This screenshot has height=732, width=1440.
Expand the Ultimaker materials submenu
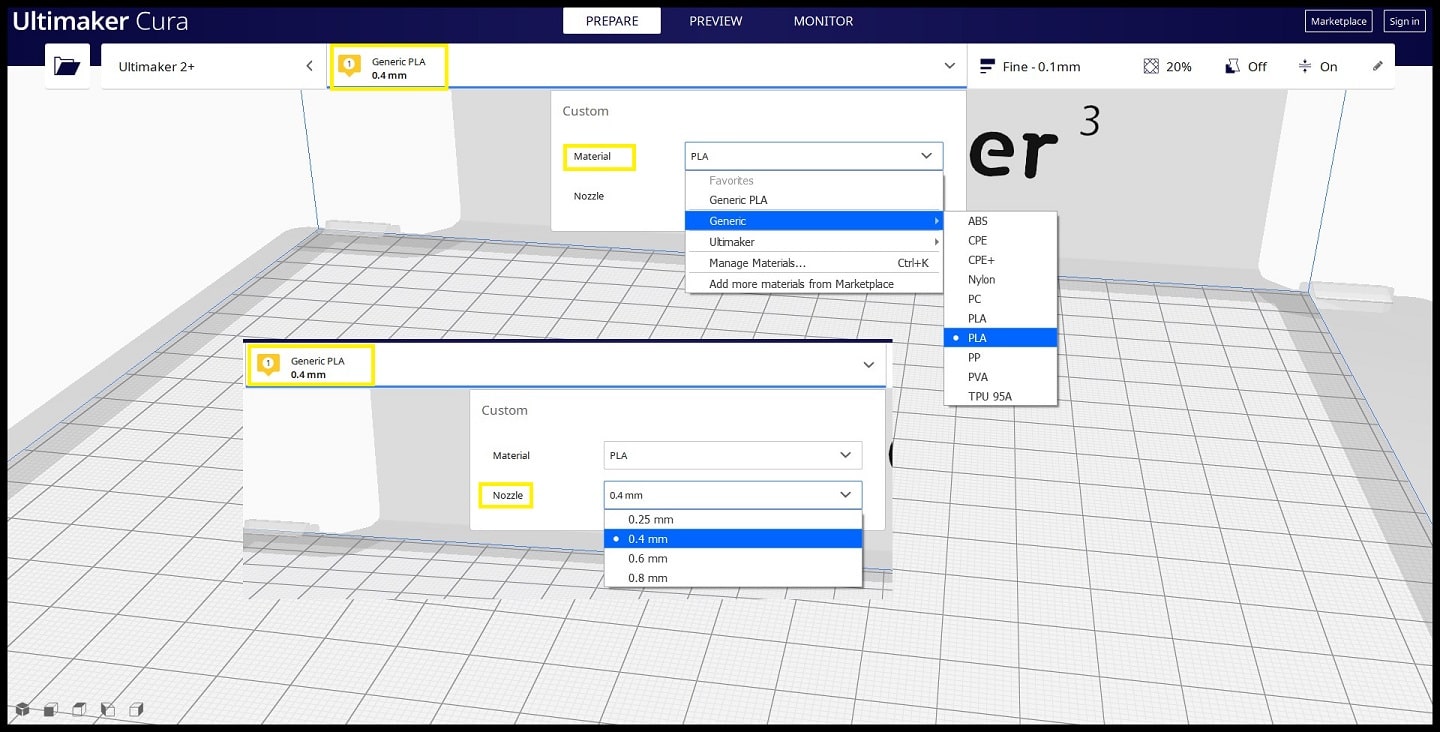coord(814,242)
